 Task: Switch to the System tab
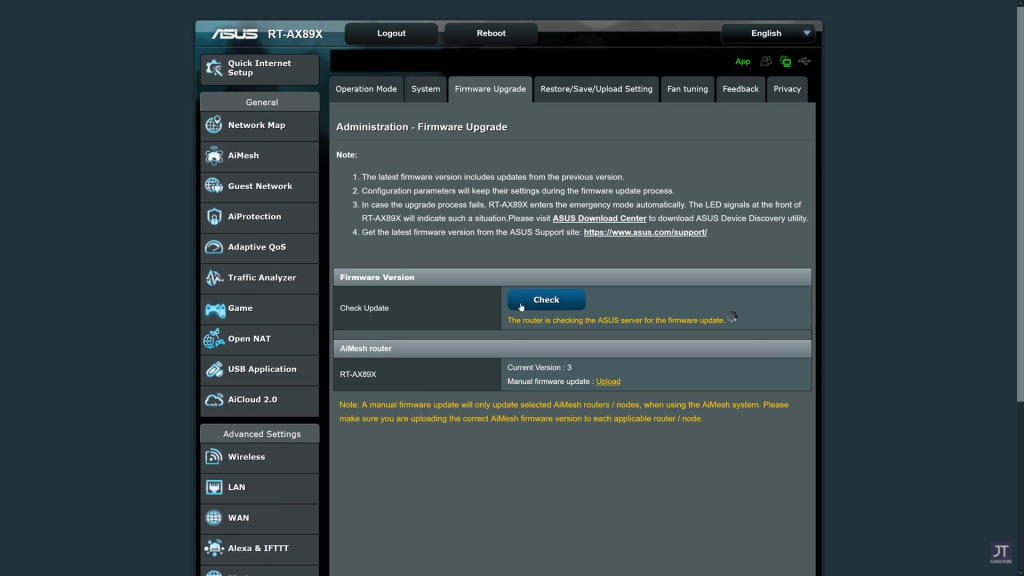(426, 89)
